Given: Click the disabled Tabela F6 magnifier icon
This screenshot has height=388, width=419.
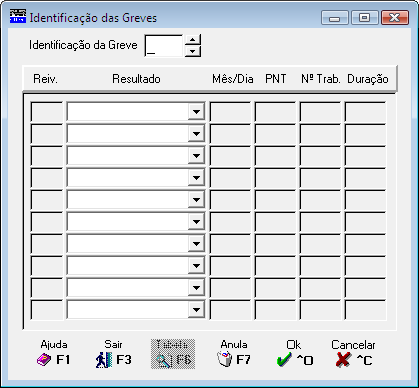Looking at the screenshot, I should coord(164,361).
